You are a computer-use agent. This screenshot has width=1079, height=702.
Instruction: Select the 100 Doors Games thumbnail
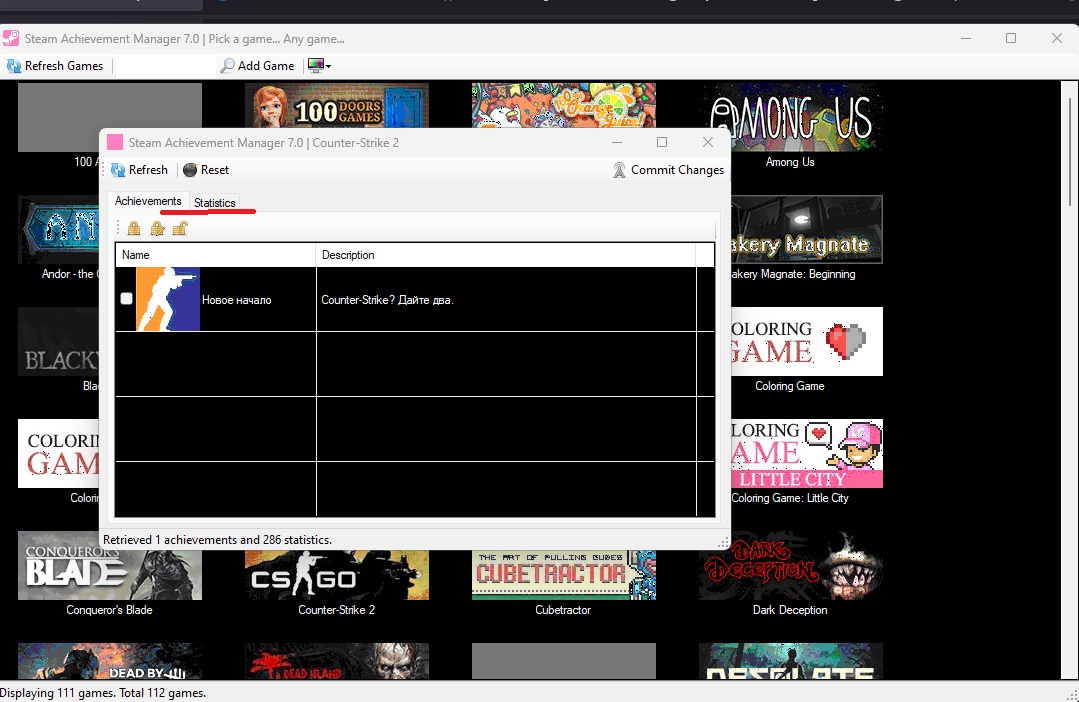(x=337, y=105)
